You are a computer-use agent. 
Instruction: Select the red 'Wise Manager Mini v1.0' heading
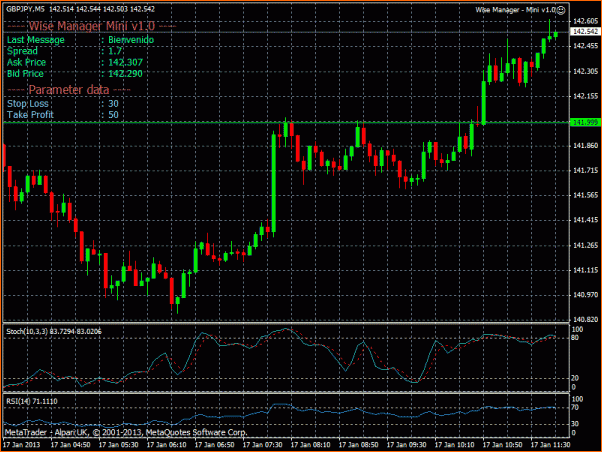click(92, 26)
